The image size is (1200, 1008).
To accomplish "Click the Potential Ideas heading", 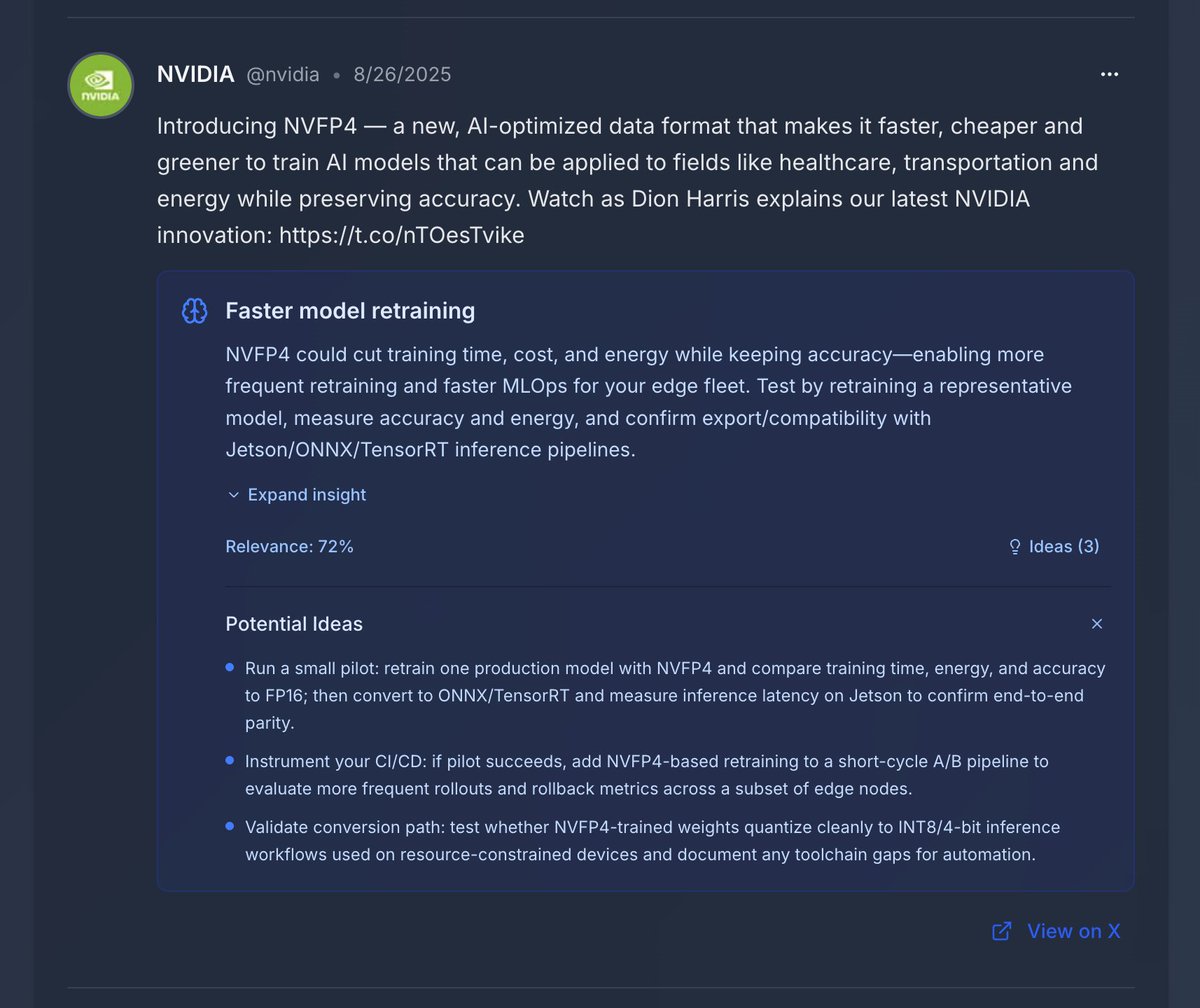I will click(x=294, y=624).
